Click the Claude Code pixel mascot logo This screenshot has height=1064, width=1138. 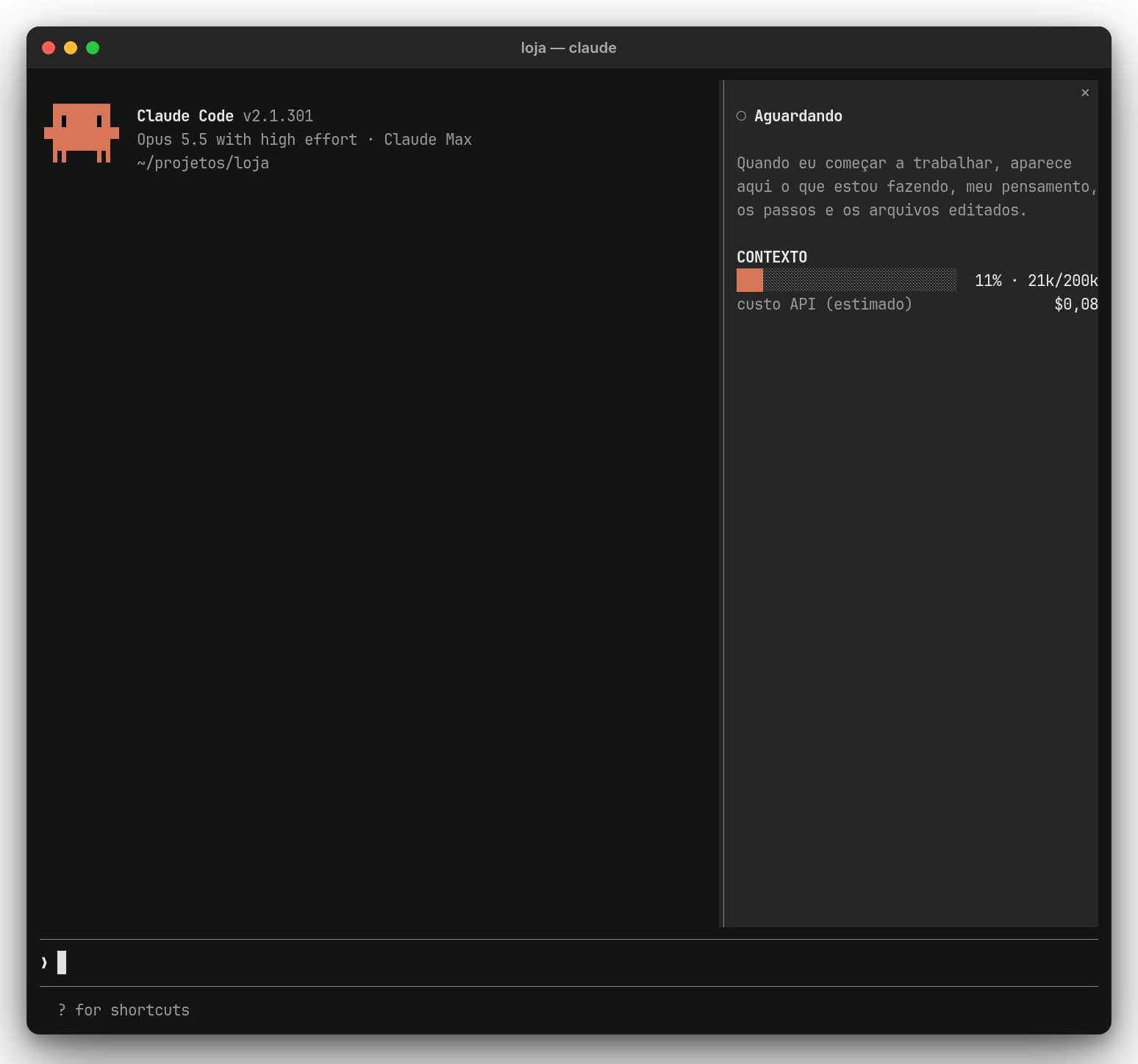[x=82, y=133]
